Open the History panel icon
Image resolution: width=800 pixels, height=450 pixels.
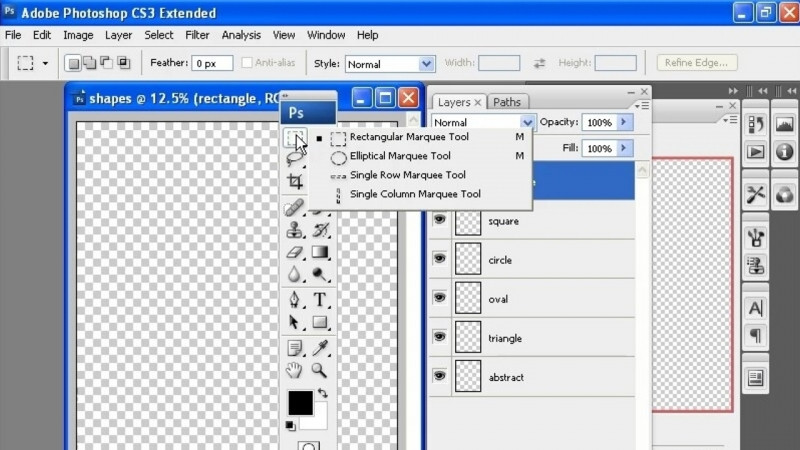coord(756,124)
